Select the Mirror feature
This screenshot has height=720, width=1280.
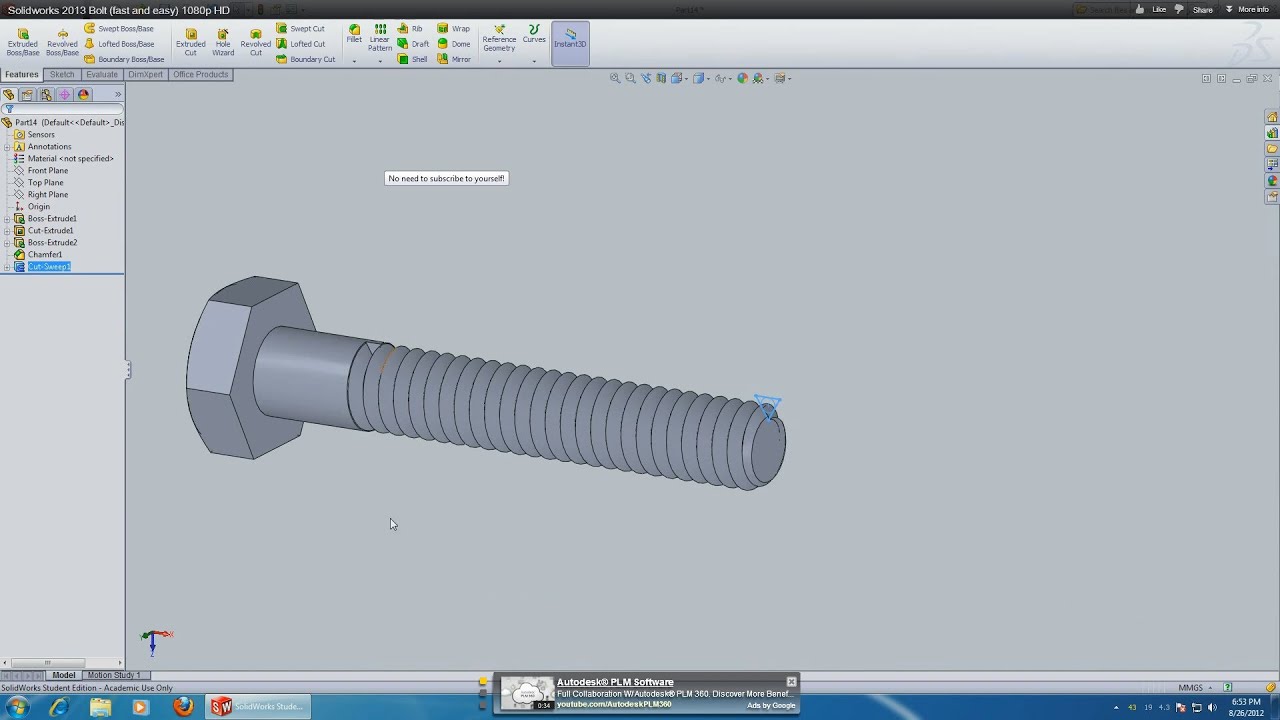[x=454, y=59]
